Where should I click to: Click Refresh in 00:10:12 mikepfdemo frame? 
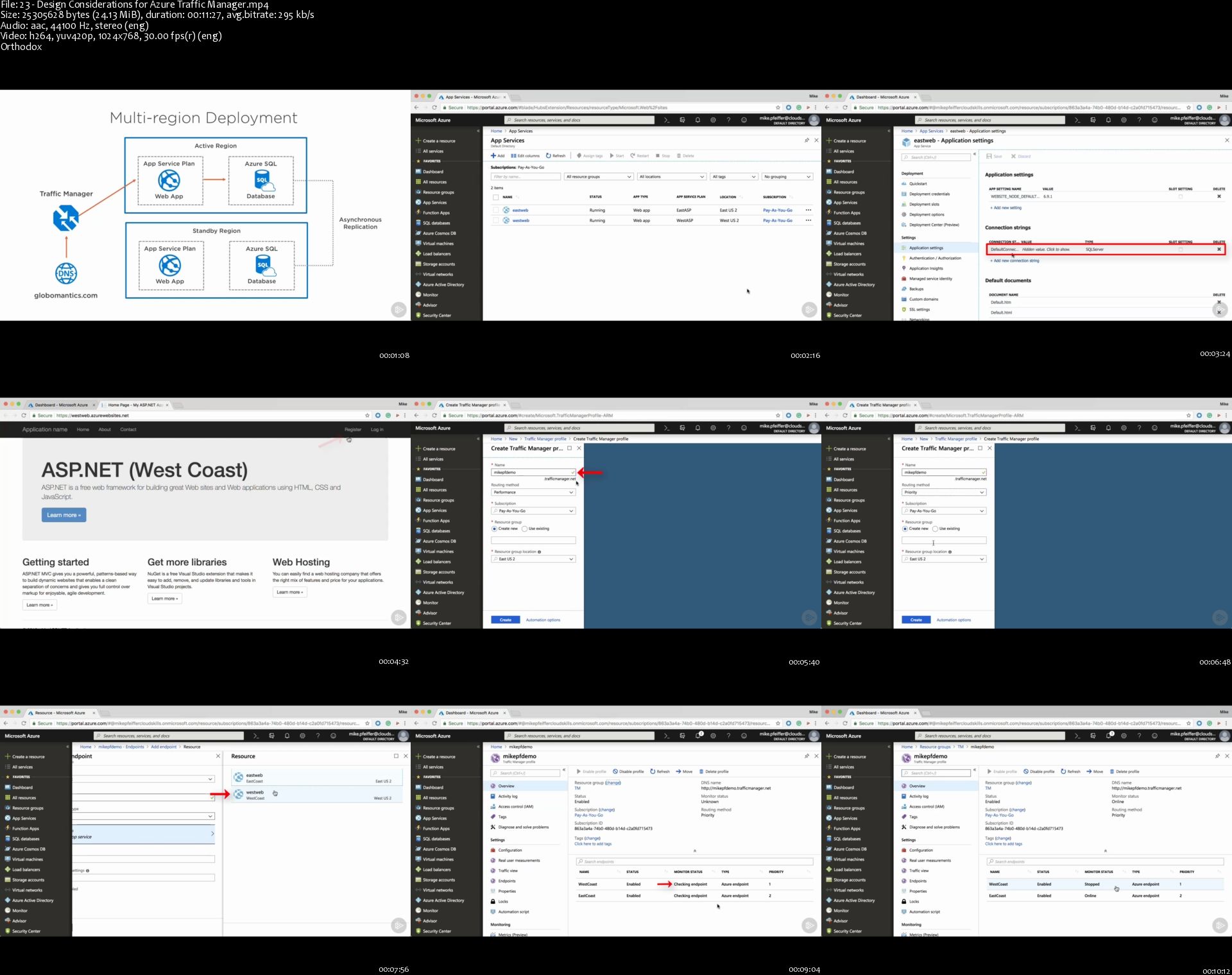(x=1070, y=772)
